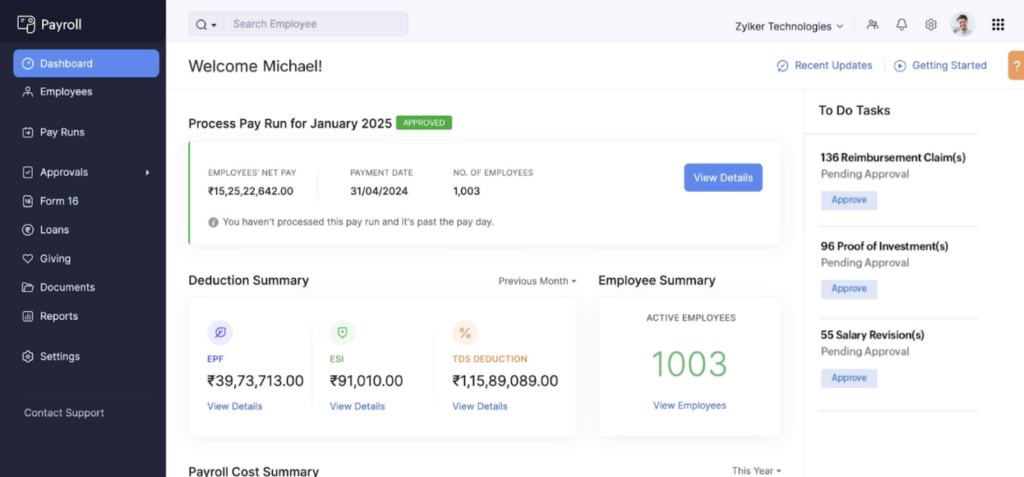Open the search type dropdown
This screenshot has width=1024, height=477.
(x=206, y=24)
